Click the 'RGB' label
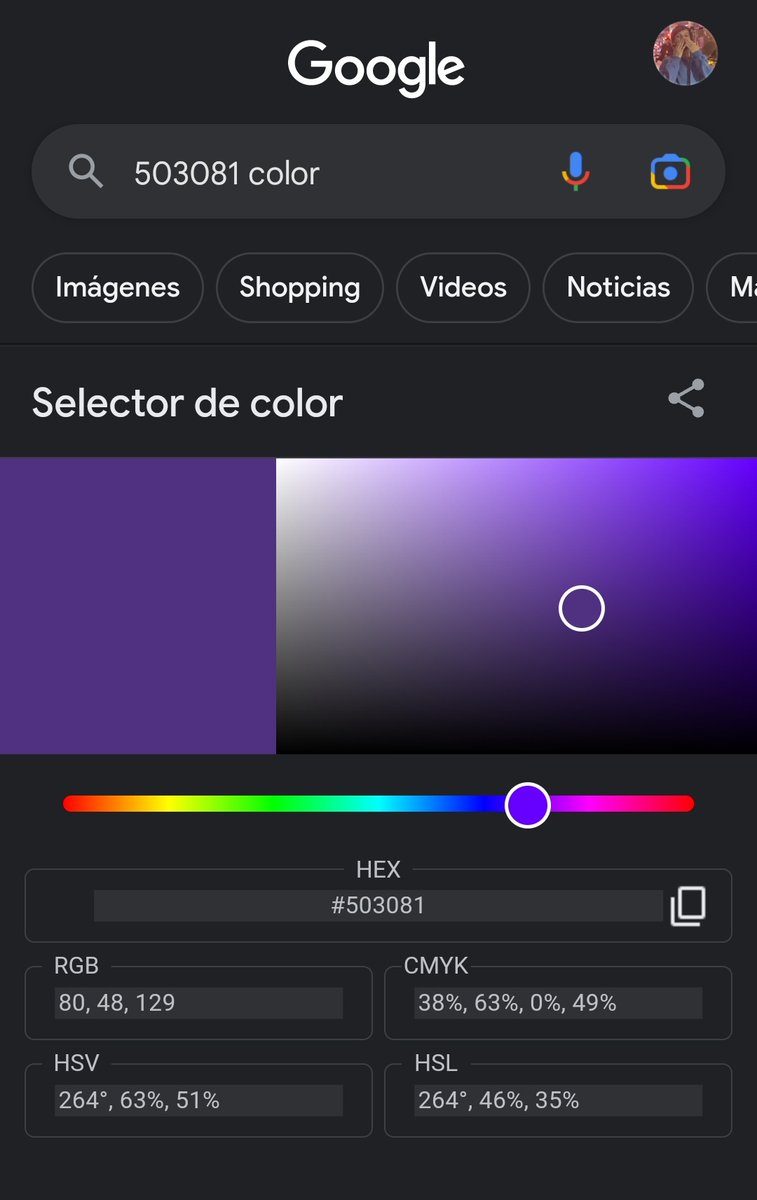The height and width of the screenshot is (1200, 757). click(x=76, y=966)
